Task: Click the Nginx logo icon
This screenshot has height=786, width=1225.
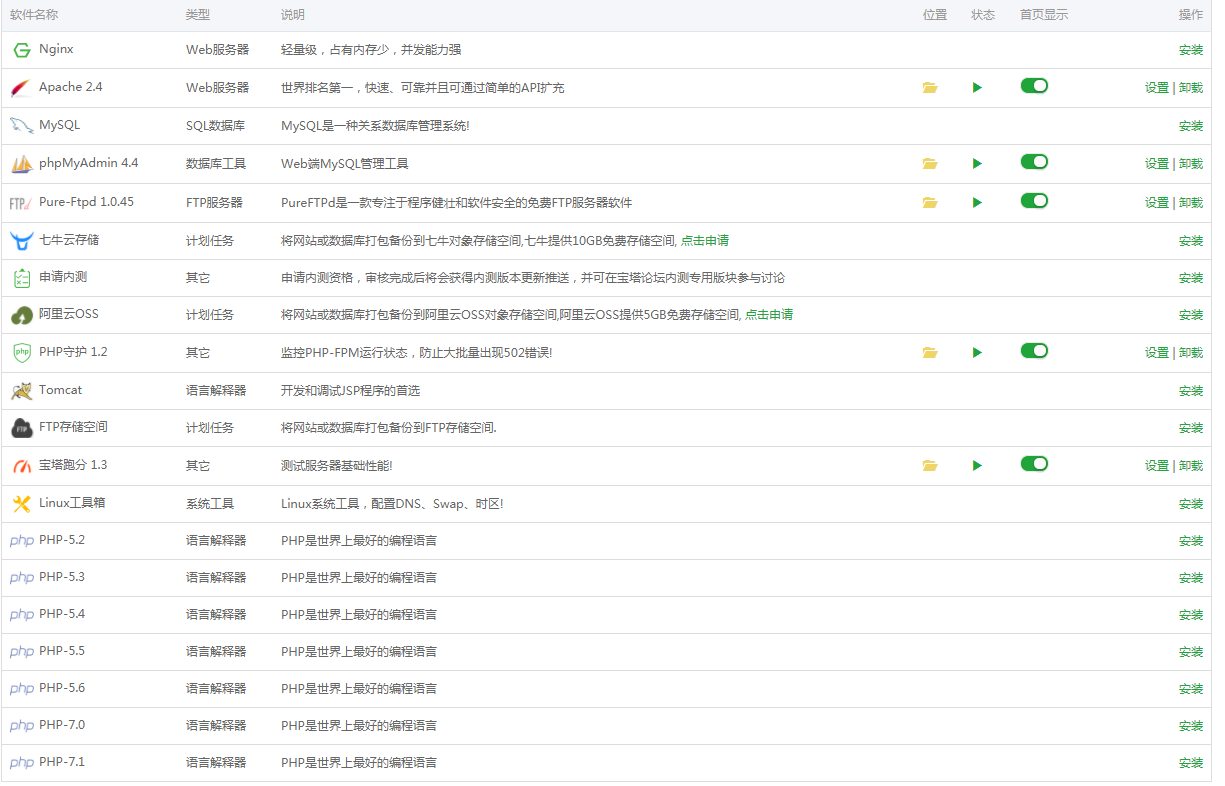Action: [x=22, y=50]
